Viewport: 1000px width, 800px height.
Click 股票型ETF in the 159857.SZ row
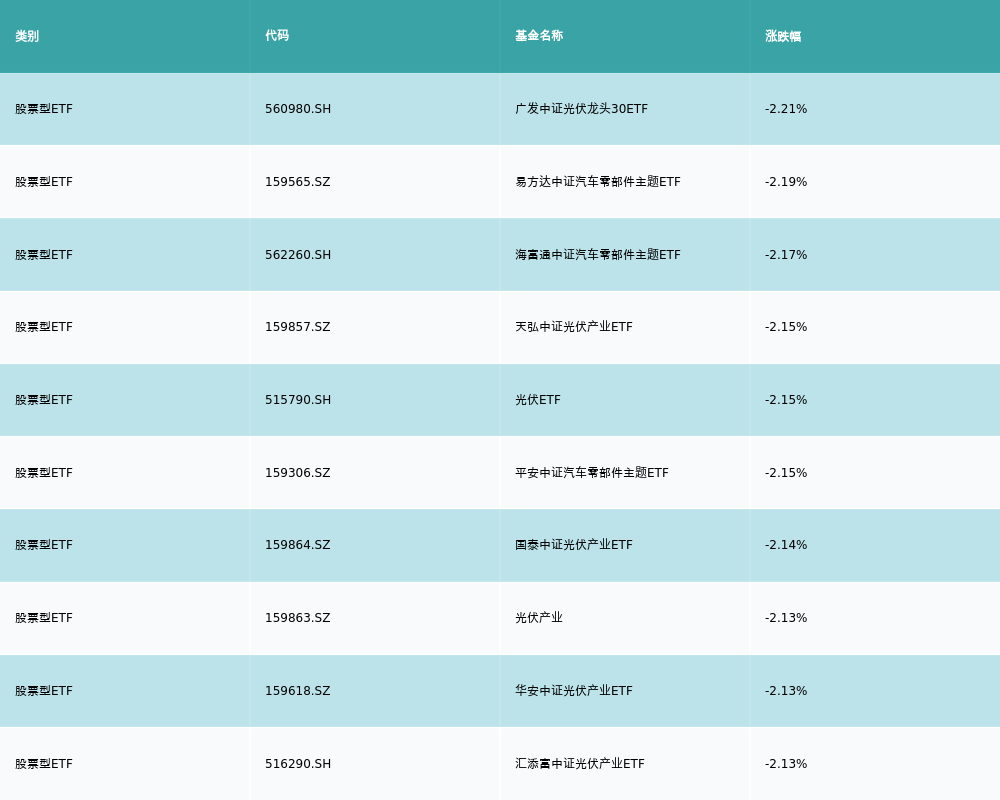tap(44, 327)
